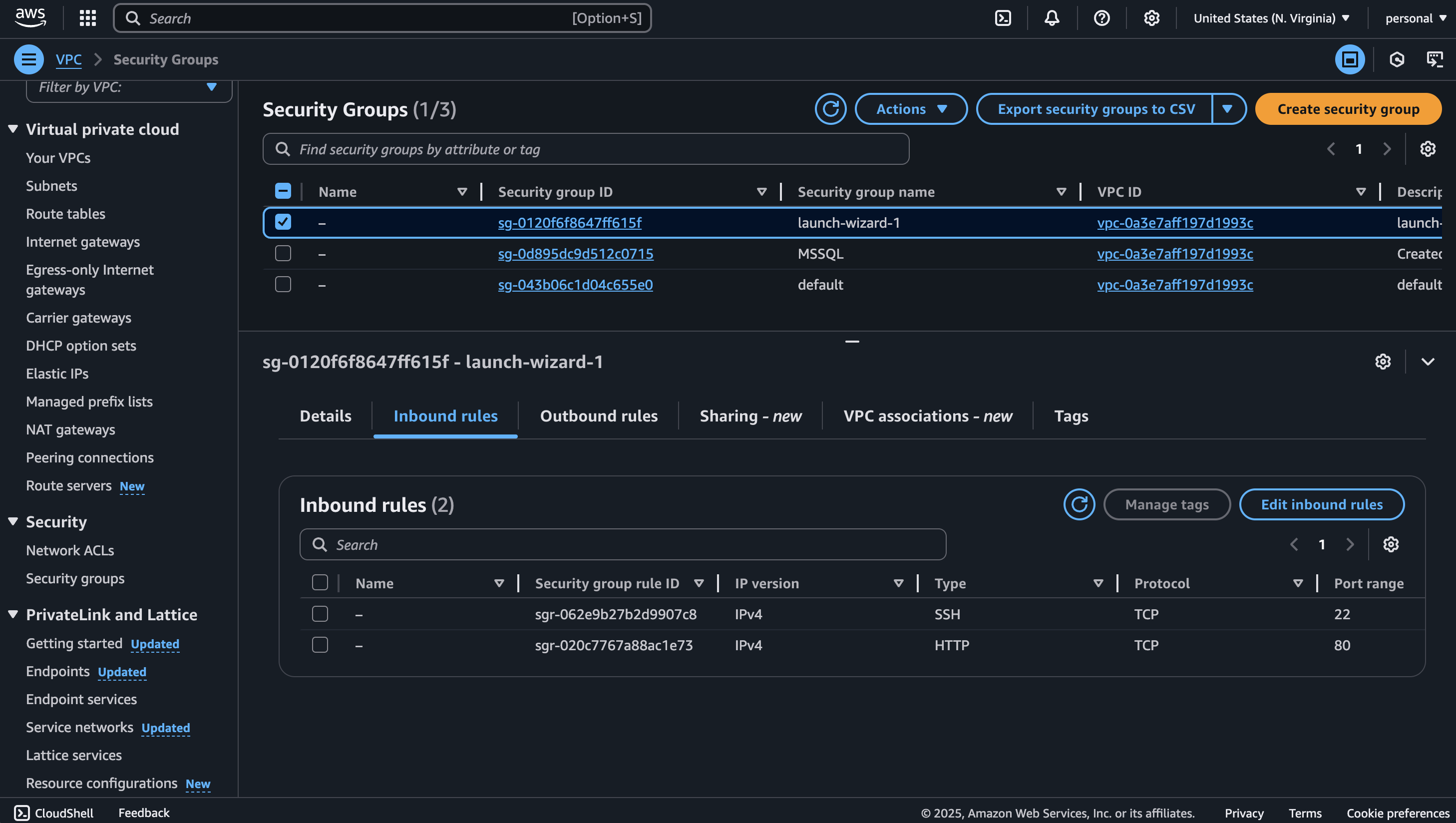Open Subnets in the sidebar
The image size is (1456, 823).
tap(51, 186)
